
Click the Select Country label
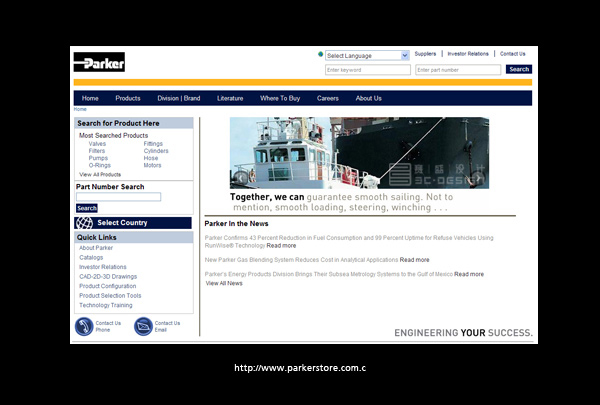pos(122,223)
